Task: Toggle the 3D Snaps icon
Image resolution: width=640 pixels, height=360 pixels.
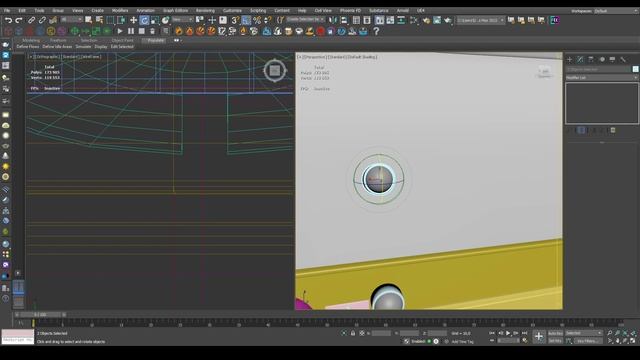Action: point(235,20)
